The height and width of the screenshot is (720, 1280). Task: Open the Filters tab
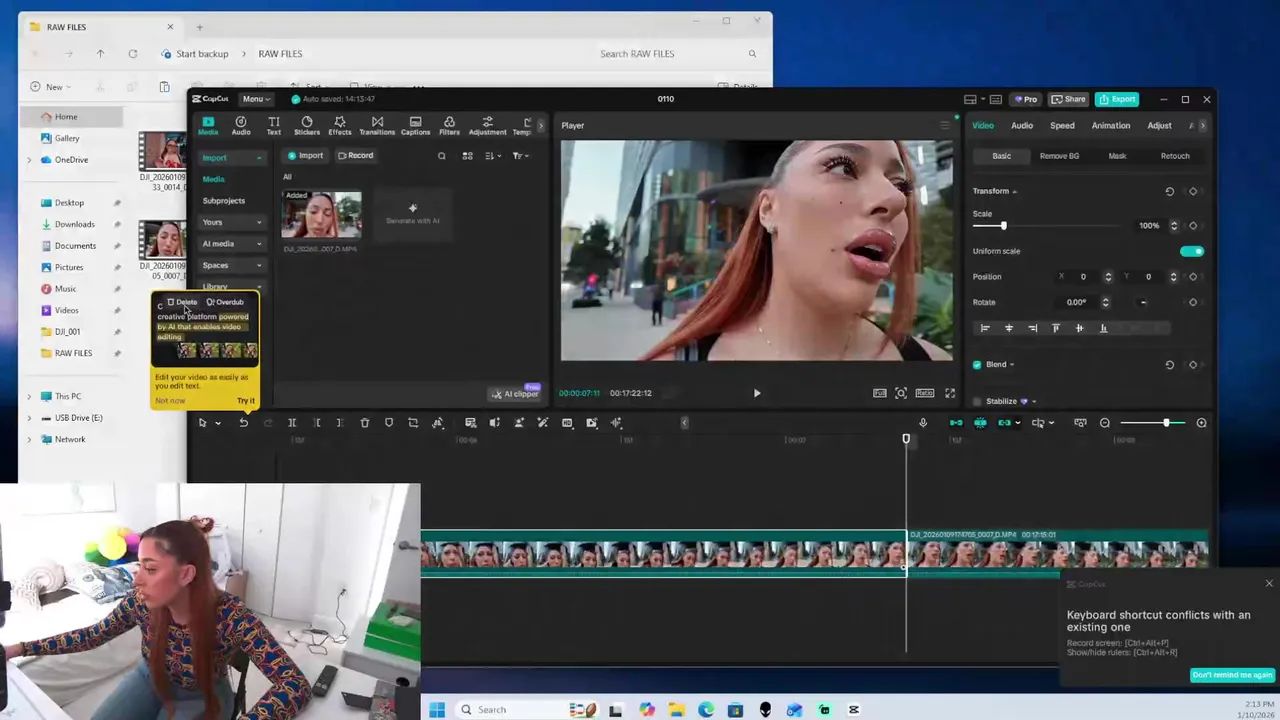click(x=449, y=126)
